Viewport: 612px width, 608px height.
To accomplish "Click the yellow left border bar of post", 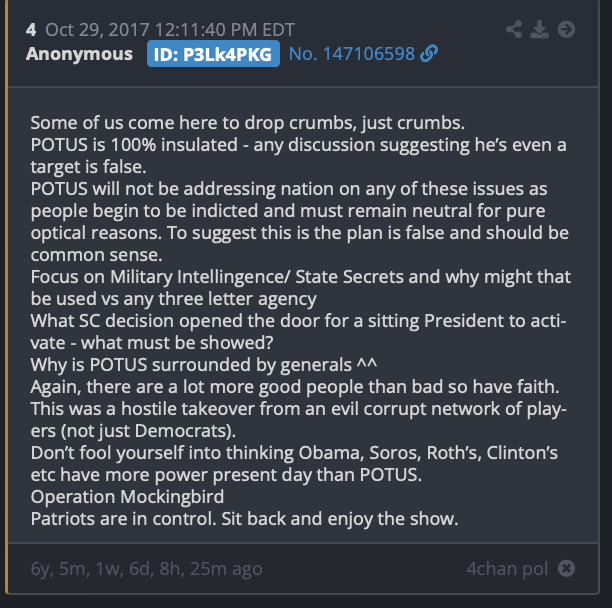I will [x=6, y=297].
